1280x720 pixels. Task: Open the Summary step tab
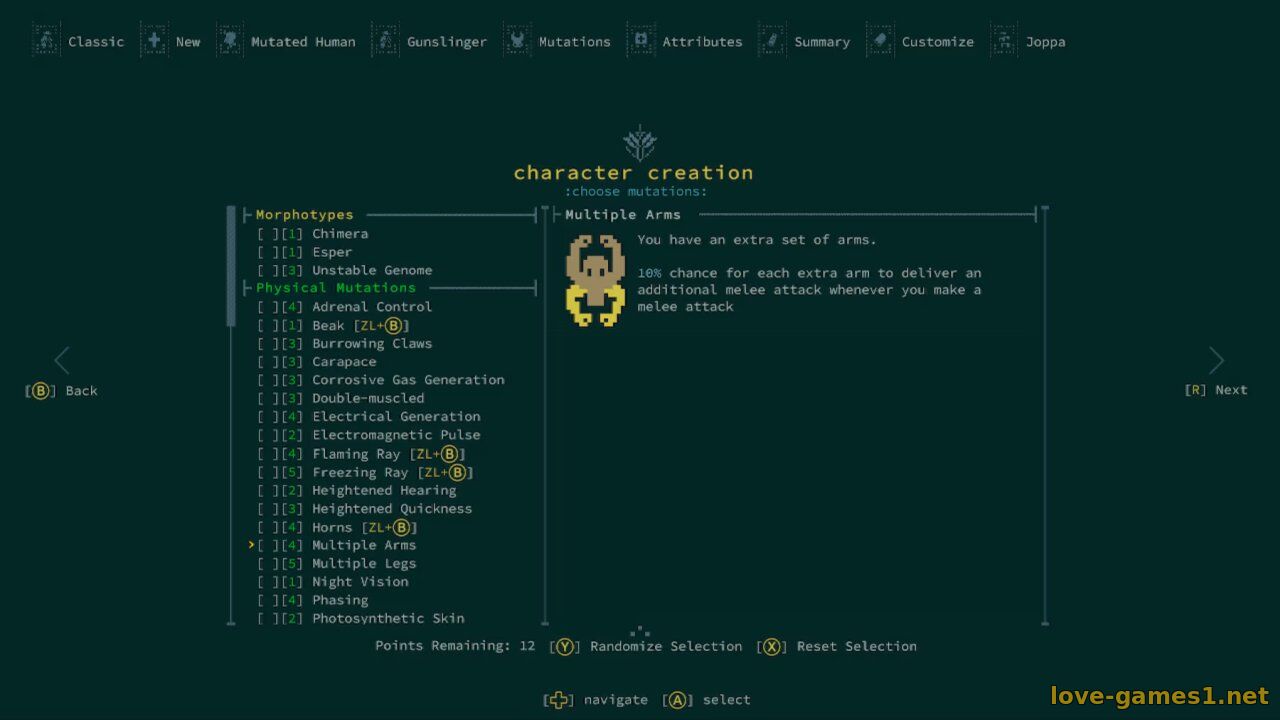(x=821, y=42)
